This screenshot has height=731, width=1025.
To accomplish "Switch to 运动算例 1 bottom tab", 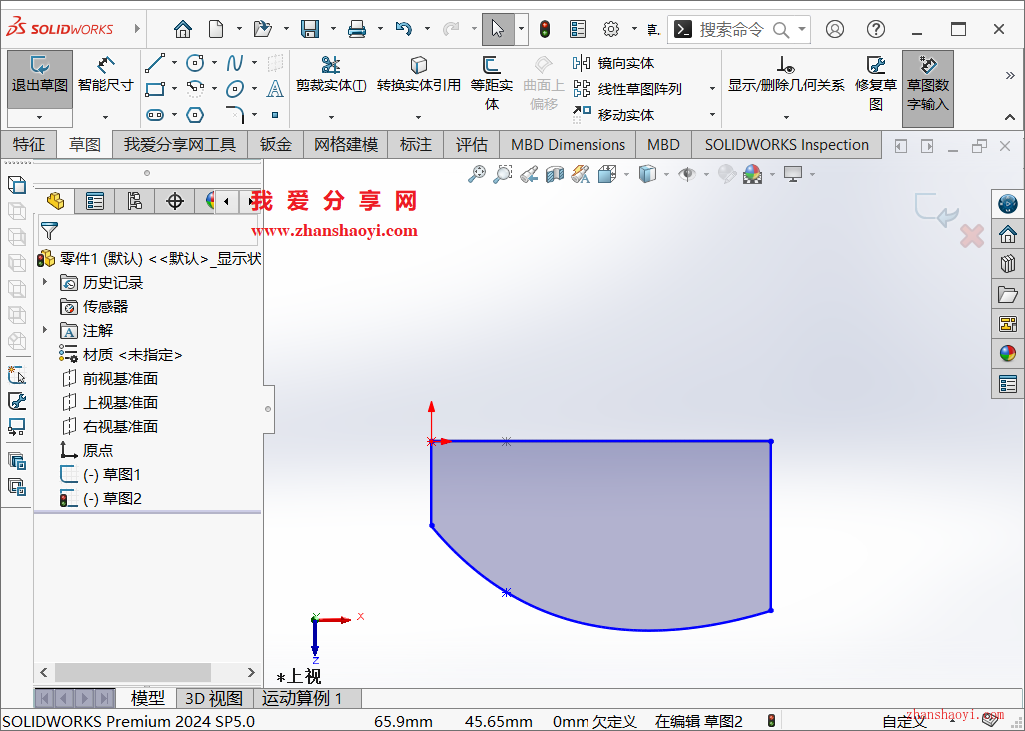I will point(302,698).
